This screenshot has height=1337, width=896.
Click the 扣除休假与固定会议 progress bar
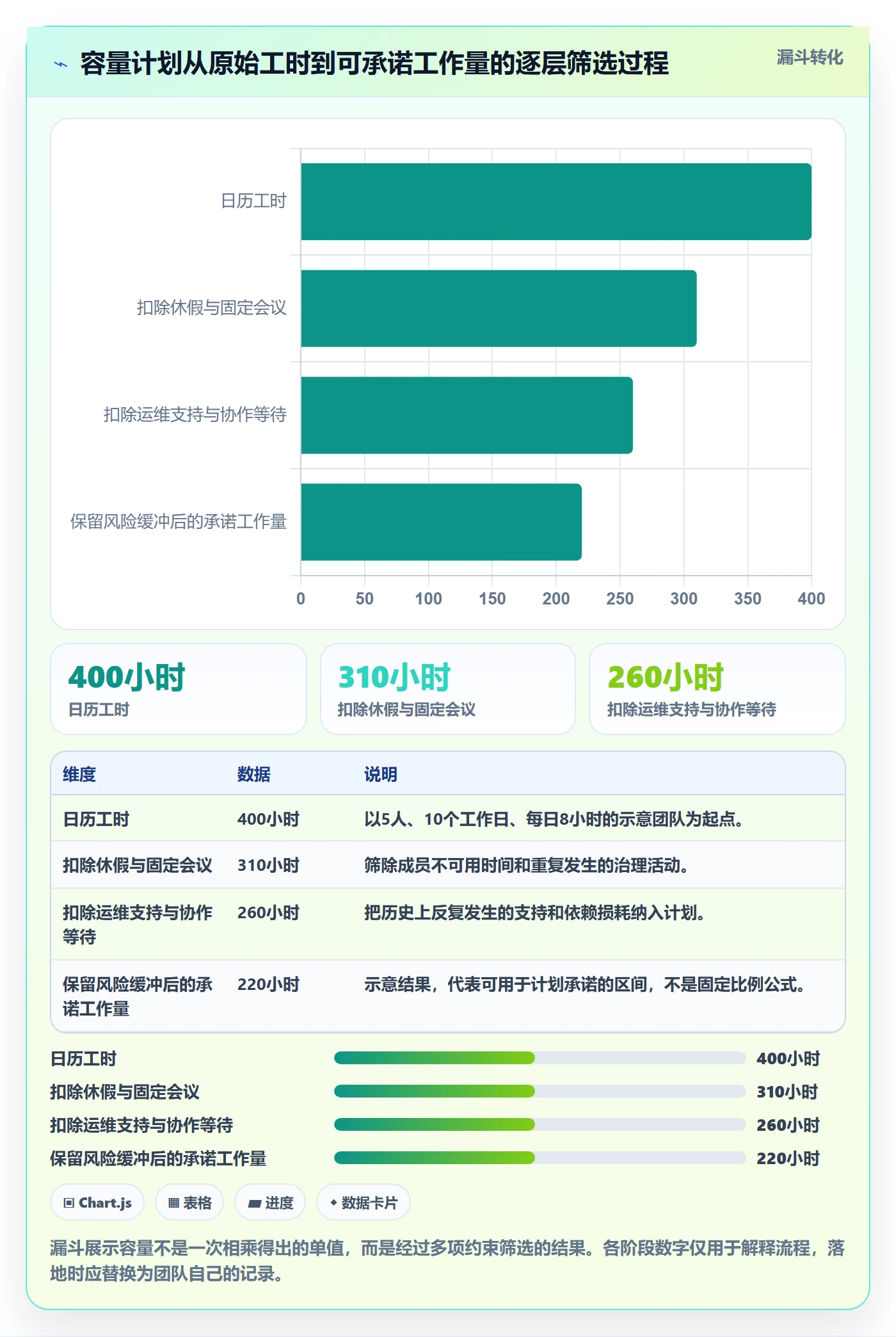click(x=540, y=1091)
